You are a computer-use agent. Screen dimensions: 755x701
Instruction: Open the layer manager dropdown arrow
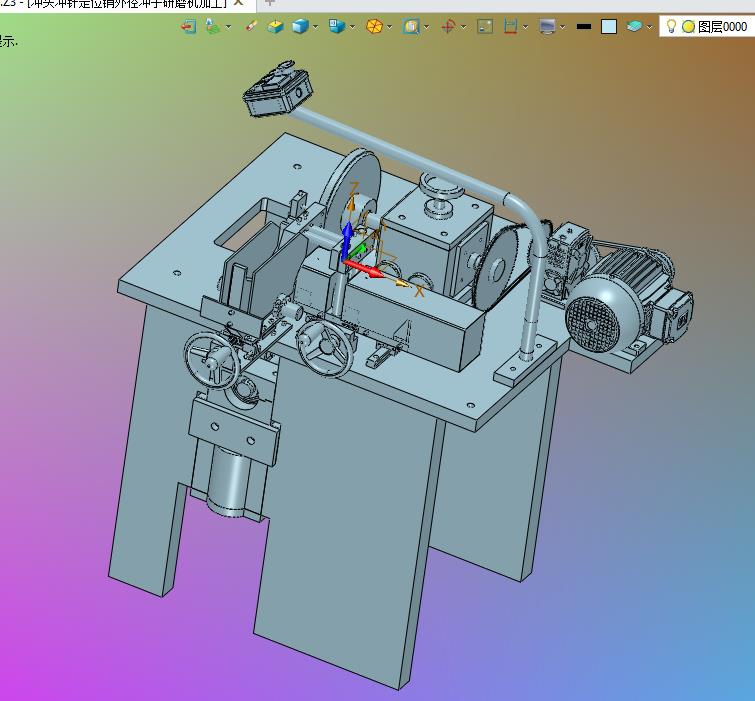[650, 26]
